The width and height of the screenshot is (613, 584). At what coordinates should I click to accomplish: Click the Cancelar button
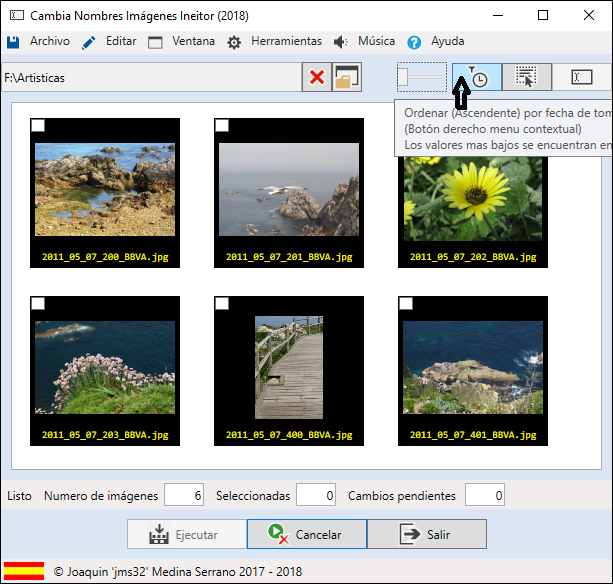(307, 534)
